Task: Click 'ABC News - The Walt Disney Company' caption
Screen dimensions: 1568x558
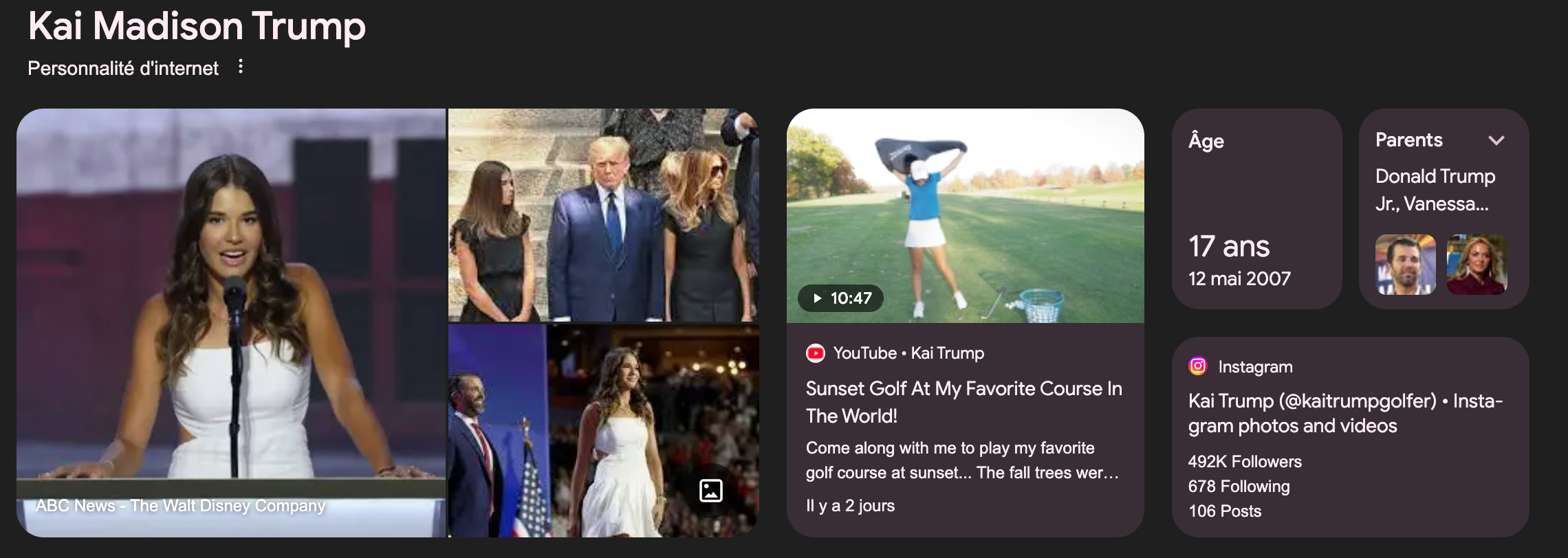Action: click(x=180, y=506)
